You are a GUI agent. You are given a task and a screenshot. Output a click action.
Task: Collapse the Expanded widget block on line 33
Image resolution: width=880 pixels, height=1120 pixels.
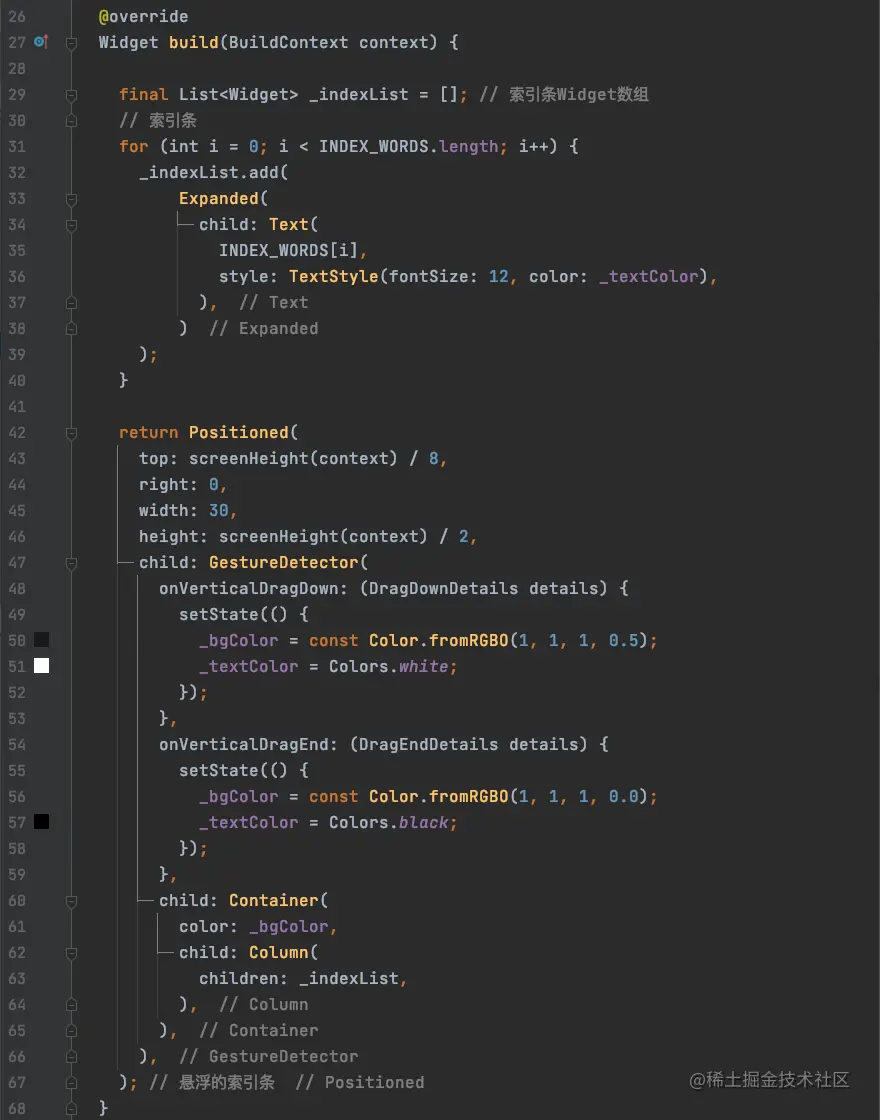pos(71,199)
